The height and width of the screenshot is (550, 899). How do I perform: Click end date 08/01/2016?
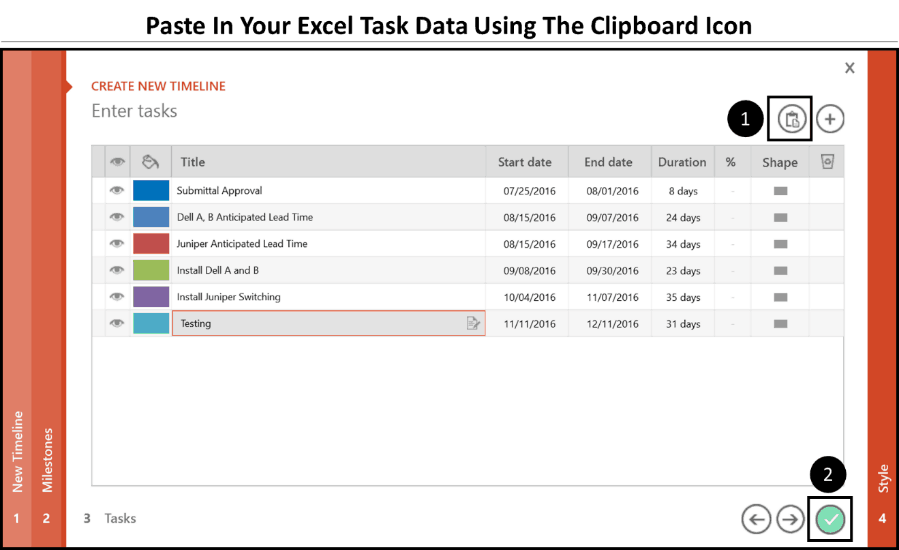tap(612, 191)
